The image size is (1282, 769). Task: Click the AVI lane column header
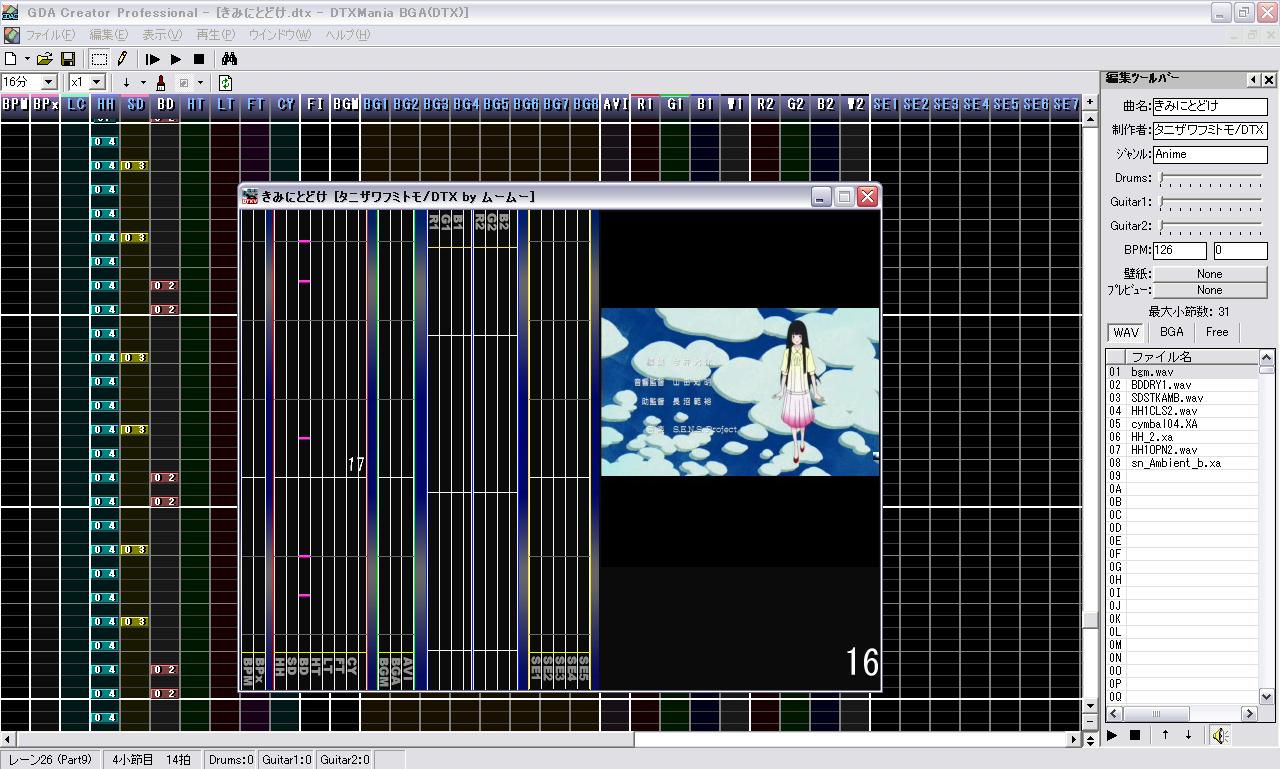coord(615,104)
